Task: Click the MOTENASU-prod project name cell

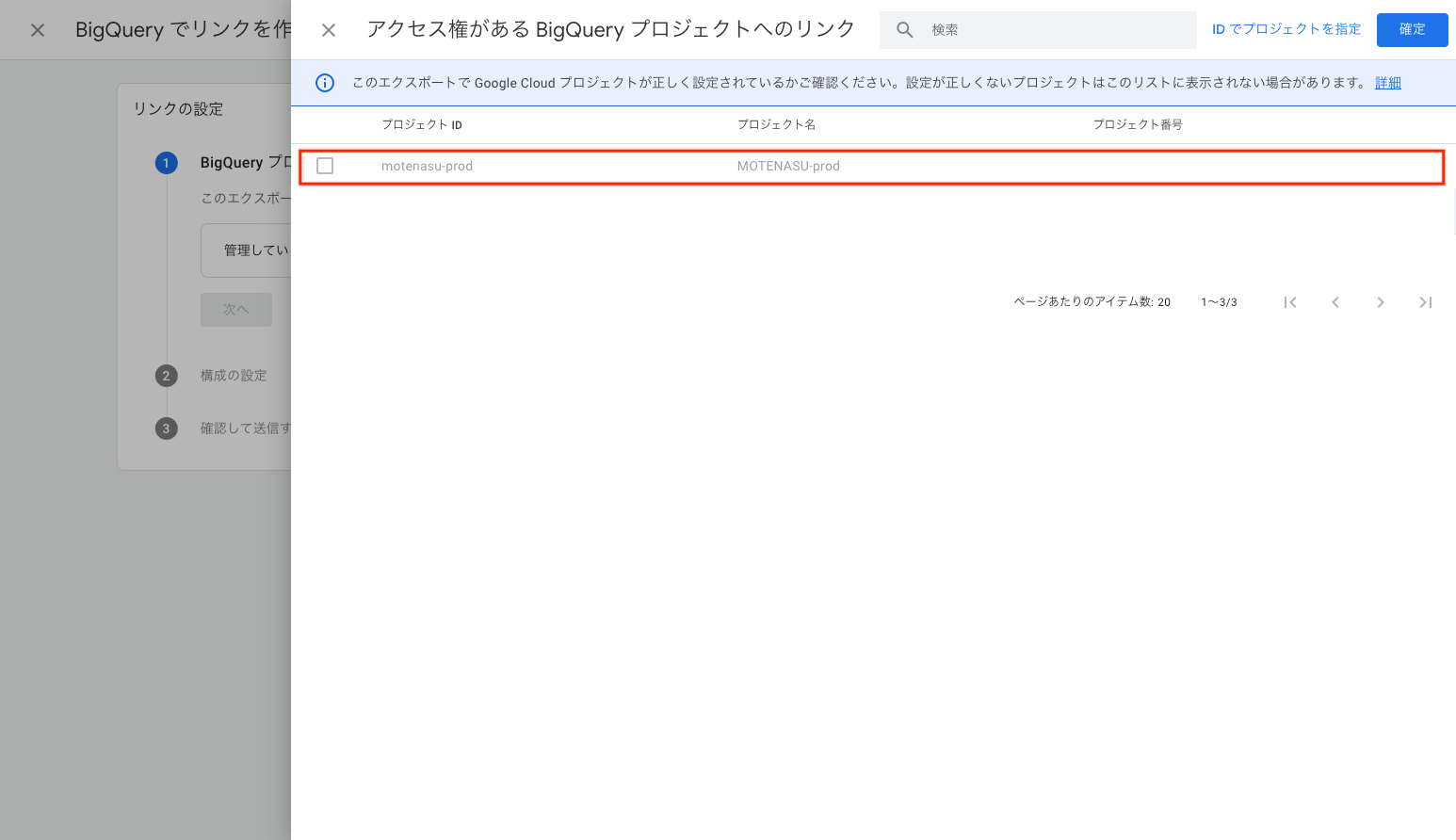Action: (x=788, y=166)
